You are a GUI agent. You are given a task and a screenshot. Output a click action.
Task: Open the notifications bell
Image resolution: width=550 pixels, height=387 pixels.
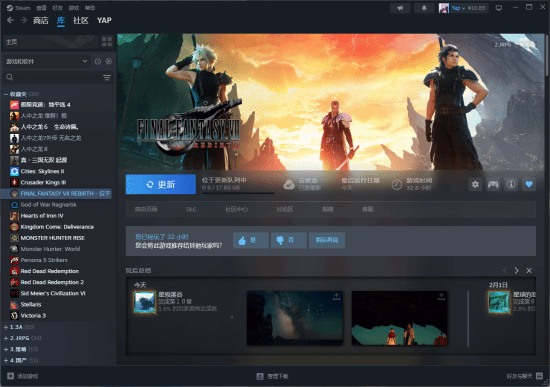(x=424, y=8)
